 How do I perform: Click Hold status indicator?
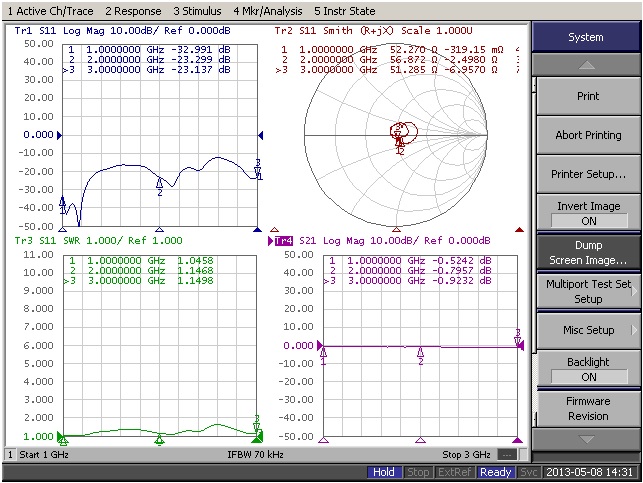[383, 472]
